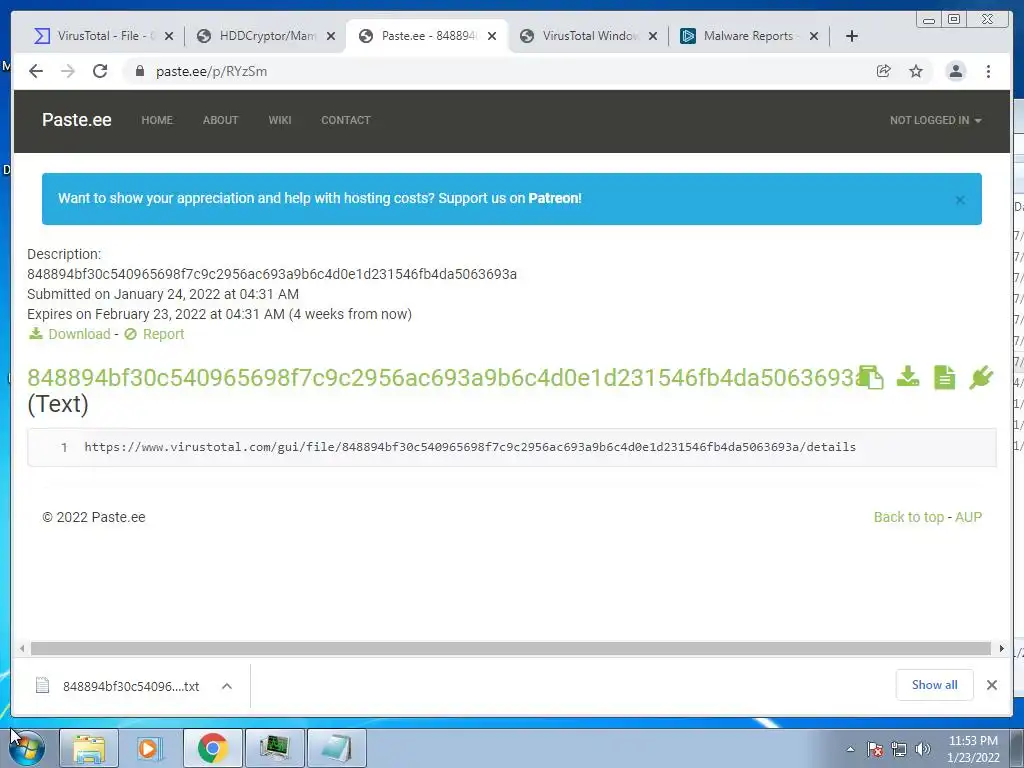Download the paste with the green download icon
The height and width of the screenshot is (768, 1024).
pyautogui.click(x=908, y=377)
